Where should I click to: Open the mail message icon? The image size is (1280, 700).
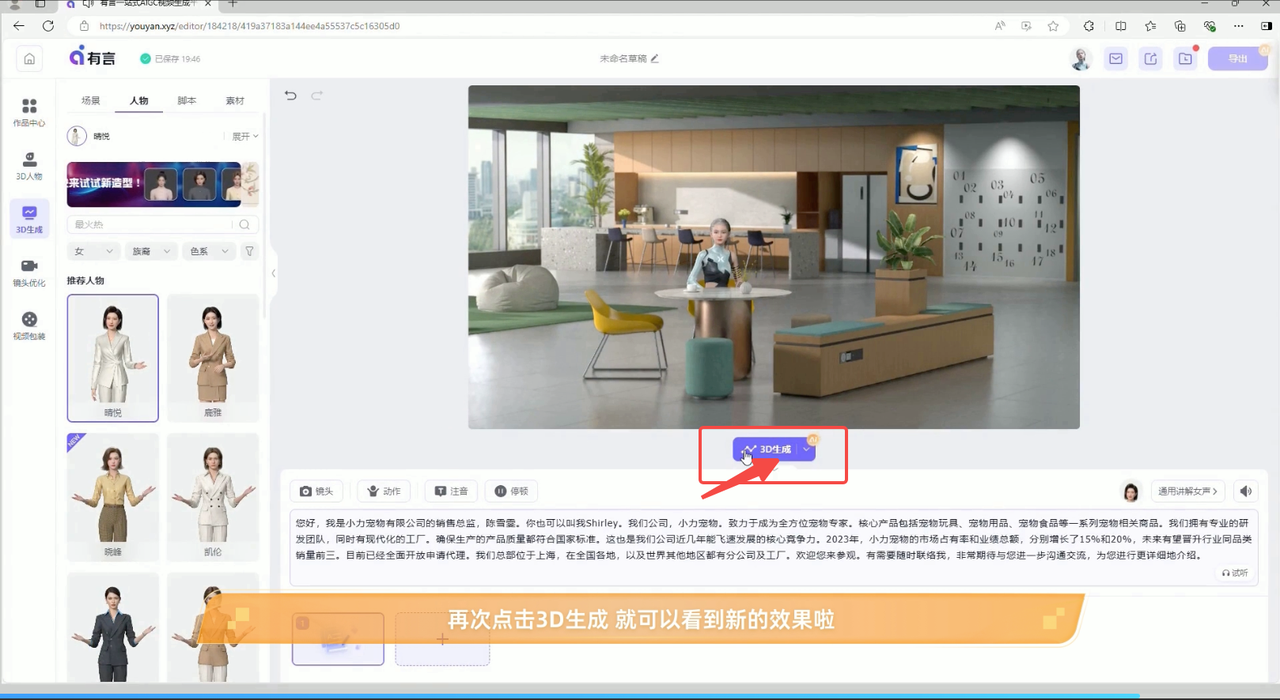(x=1115, y=59)
